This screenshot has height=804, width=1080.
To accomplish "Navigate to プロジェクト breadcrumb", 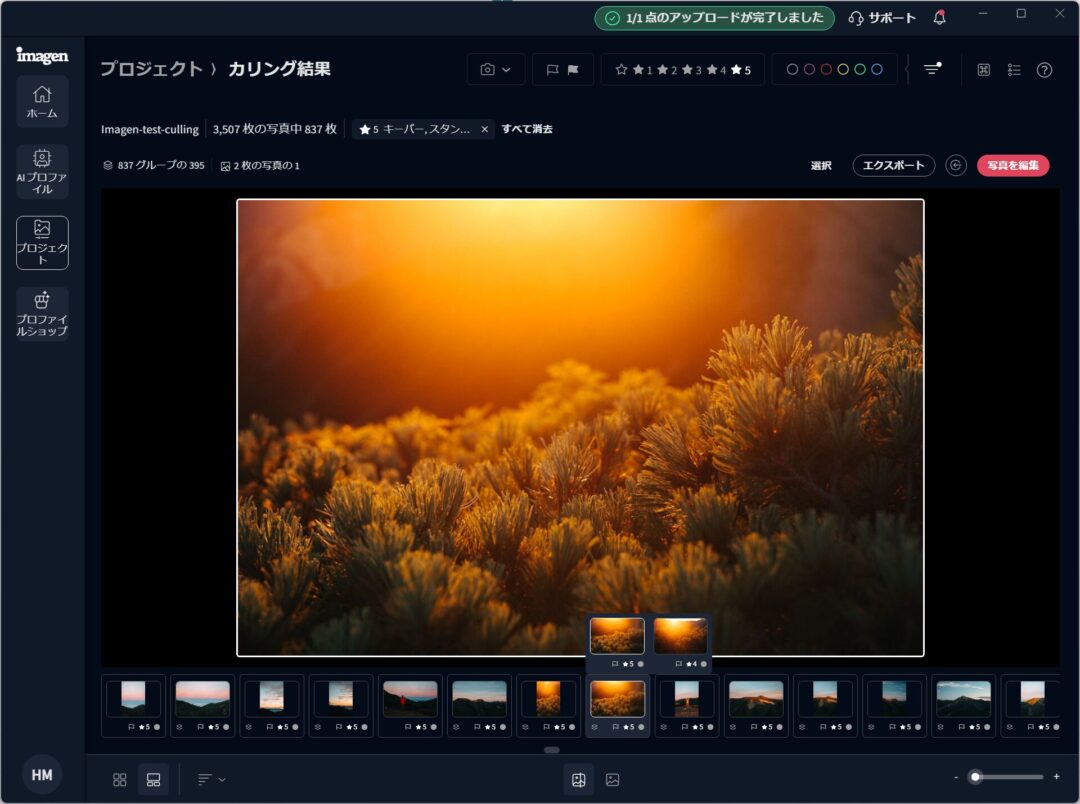I will coord(150,69).
